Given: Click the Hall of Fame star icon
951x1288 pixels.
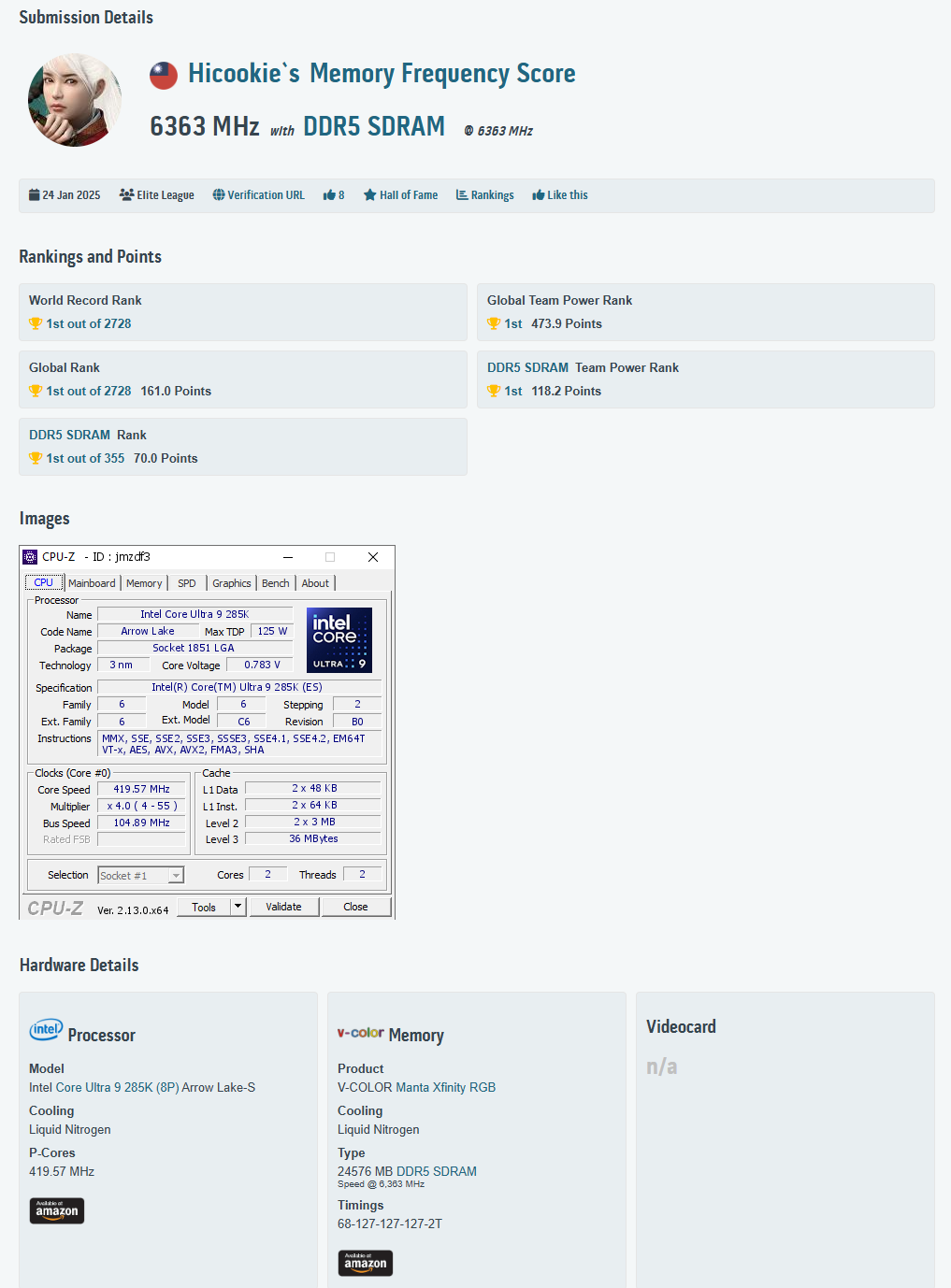Looking at the screenshot, I should pos(370,194).
